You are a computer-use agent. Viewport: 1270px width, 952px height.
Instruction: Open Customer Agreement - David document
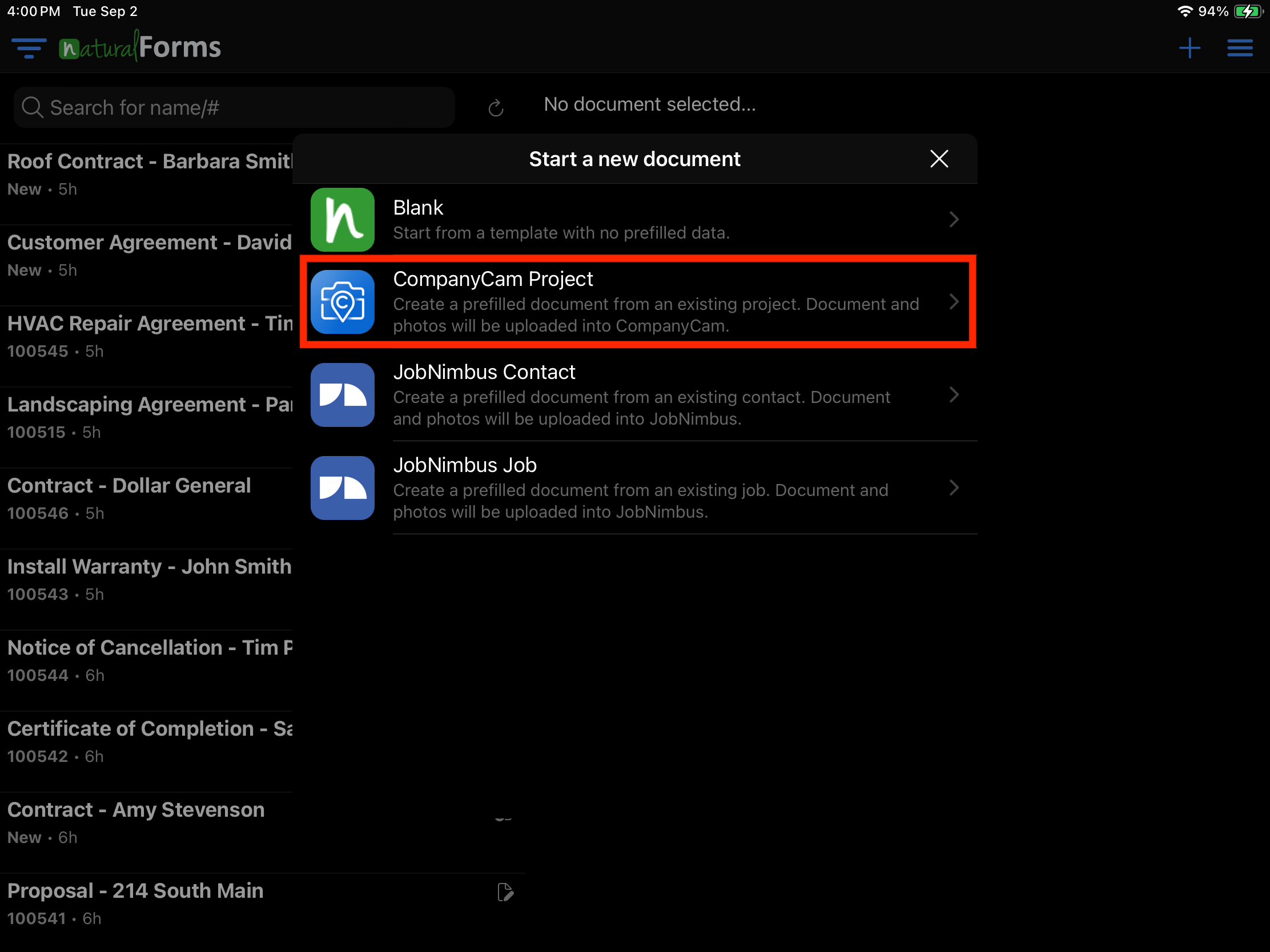click(146, 265)
